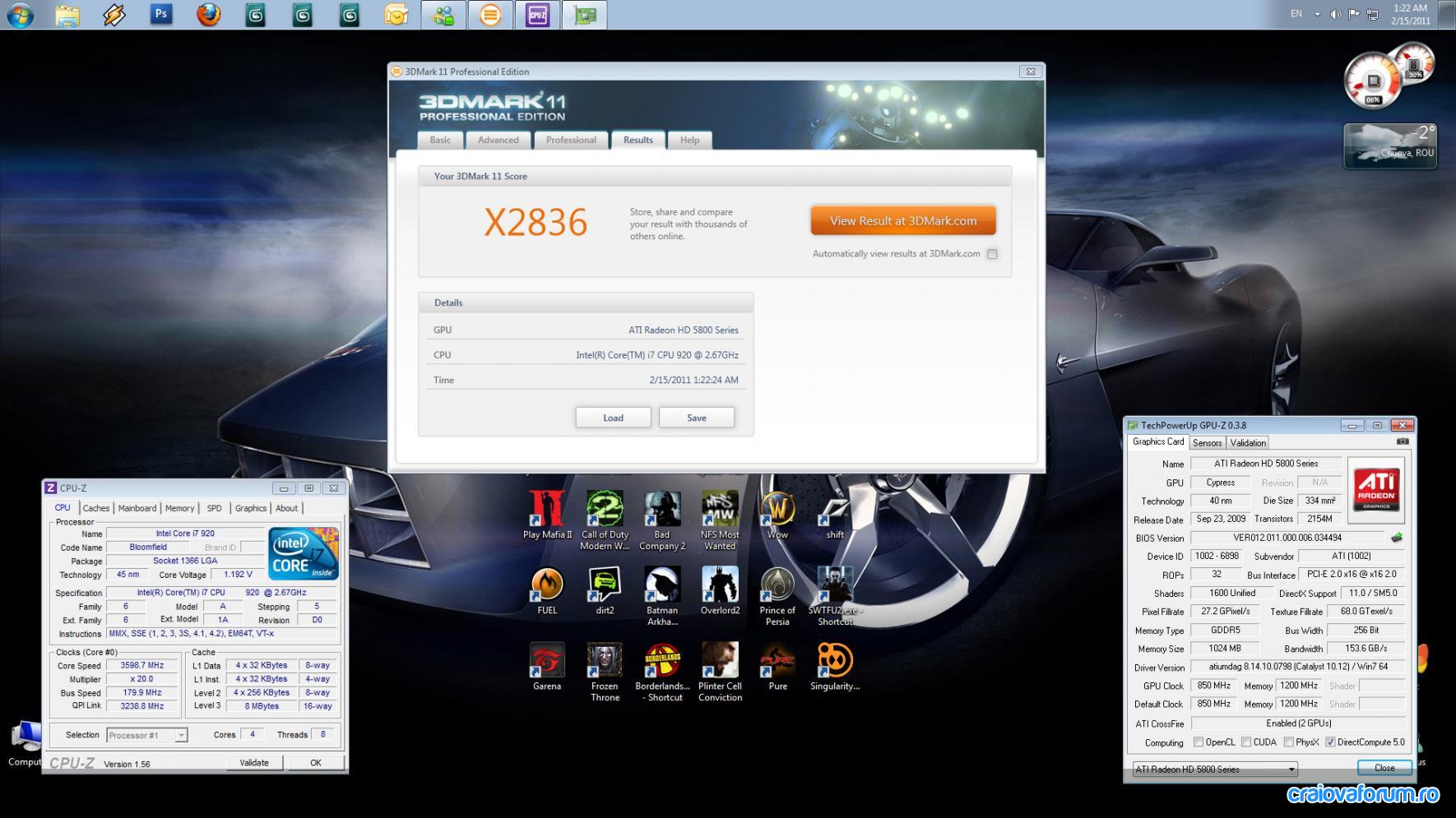This screenshot has width=1456, height=818.
Task: Launch the Singularity desktop icon
Action: [835, 667]
